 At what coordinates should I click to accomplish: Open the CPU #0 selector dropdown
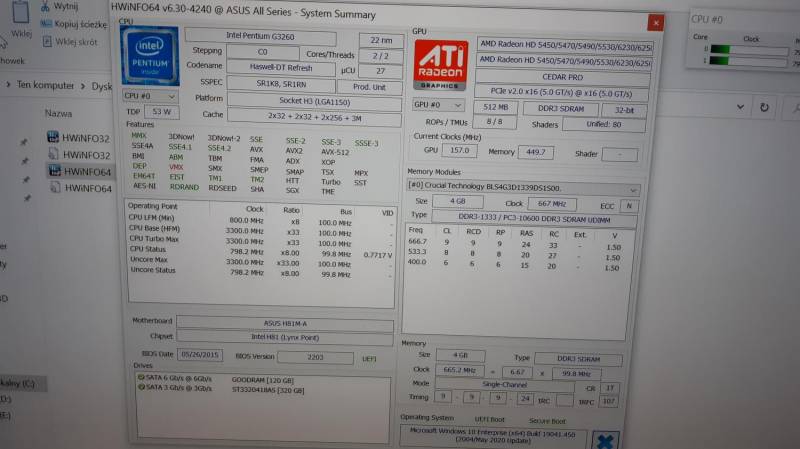(150, 96)
